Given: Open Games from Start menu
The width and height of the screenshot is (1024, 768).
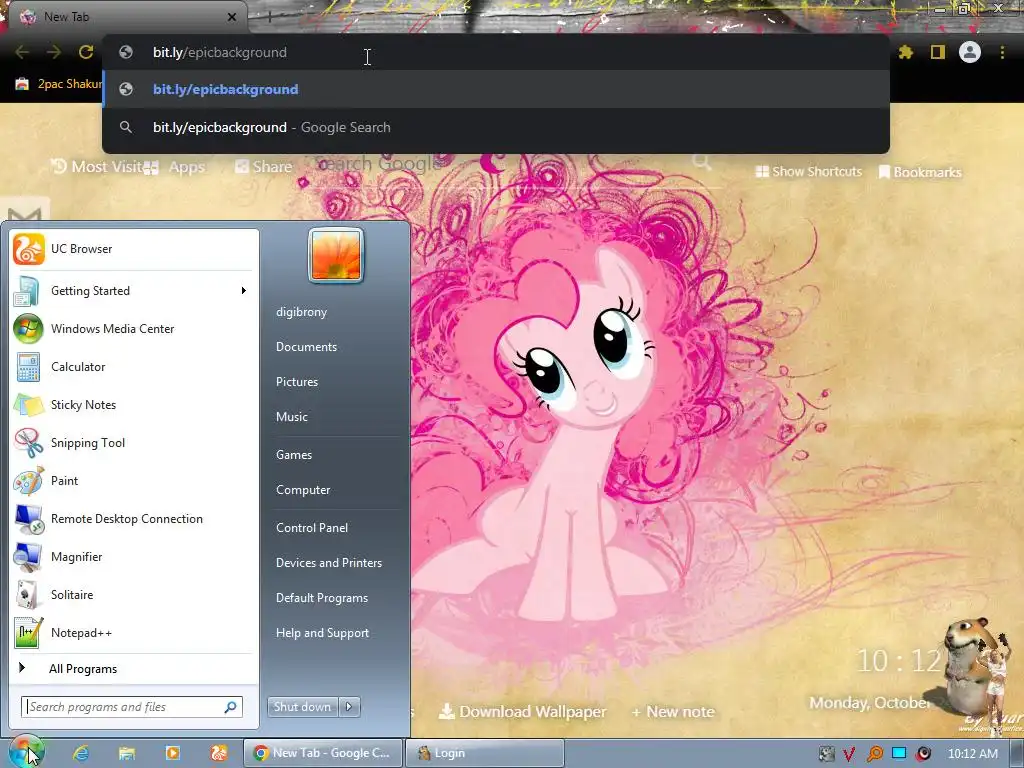Looking at the screenshot, I should 294,455.
